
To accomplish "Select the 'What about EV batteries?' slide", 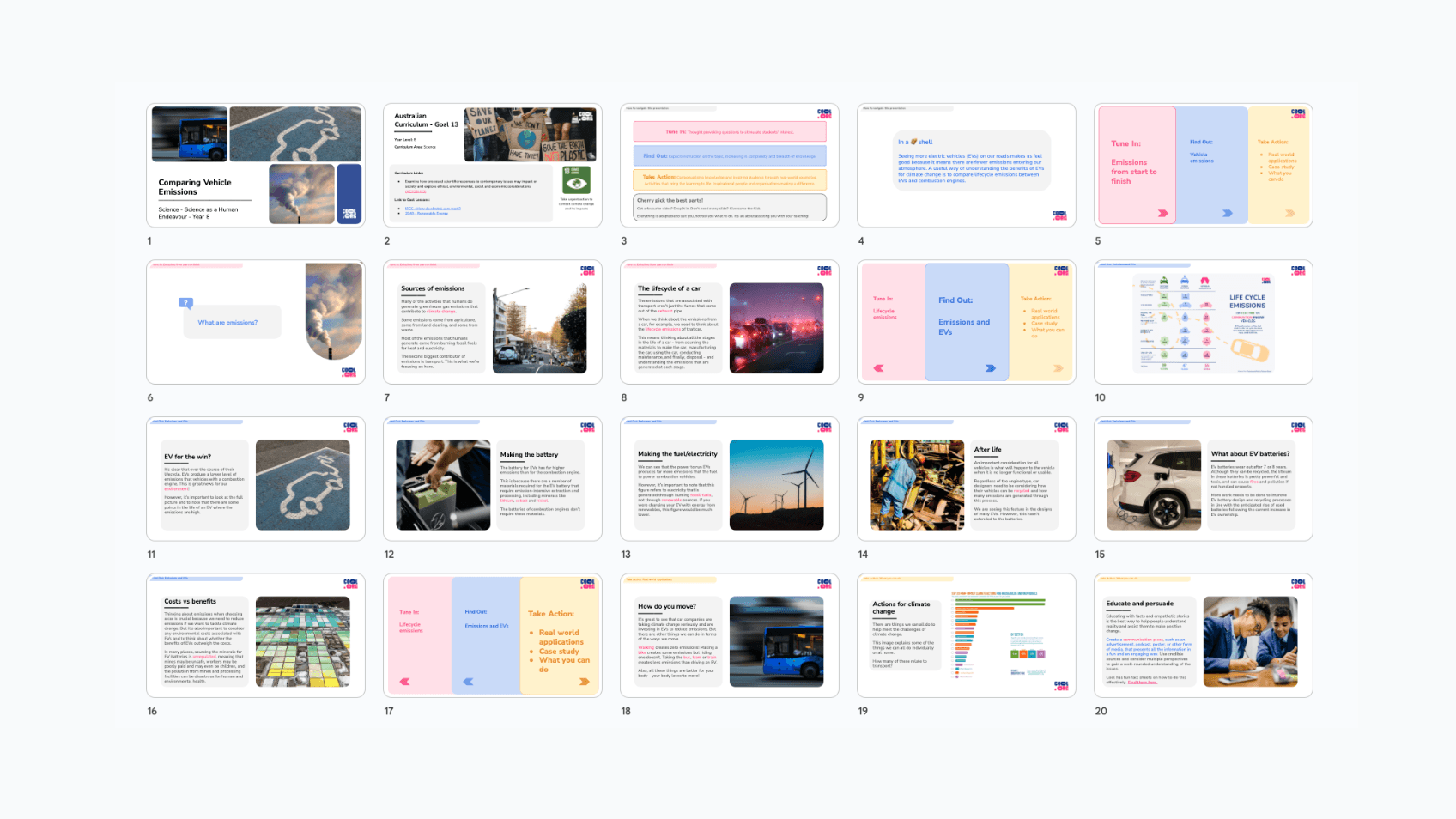I will coord(1204,479).
